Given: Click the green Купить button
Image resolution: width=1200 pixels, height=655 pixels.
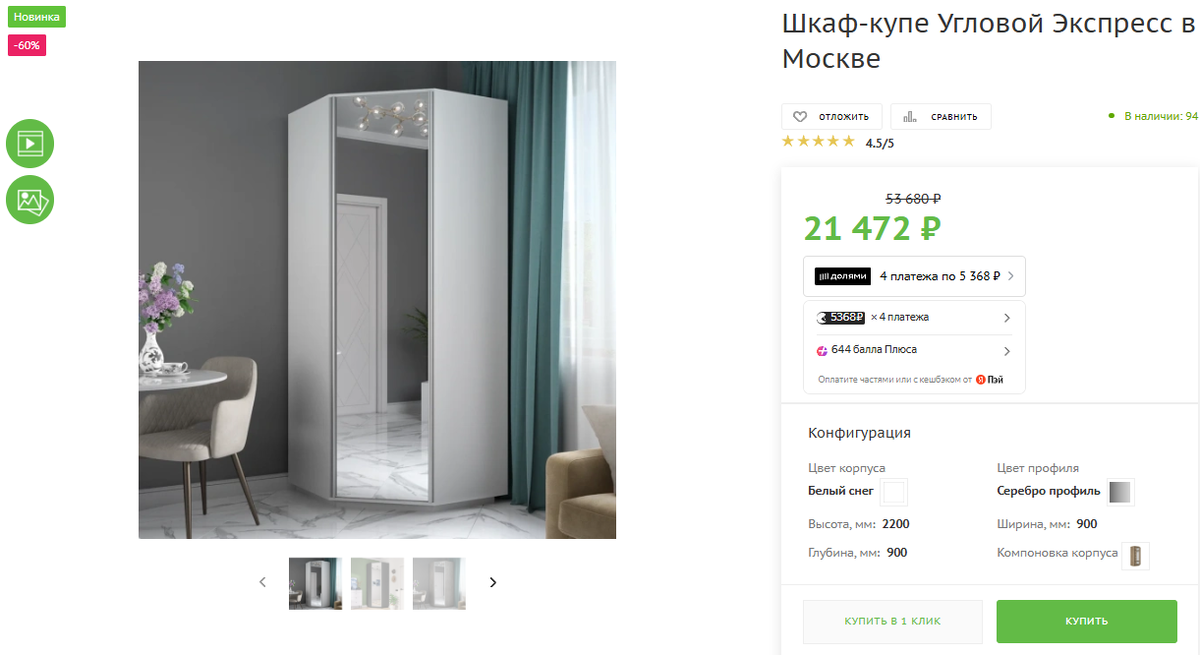Looking at the screenshot, I should tap(1086, 621).
